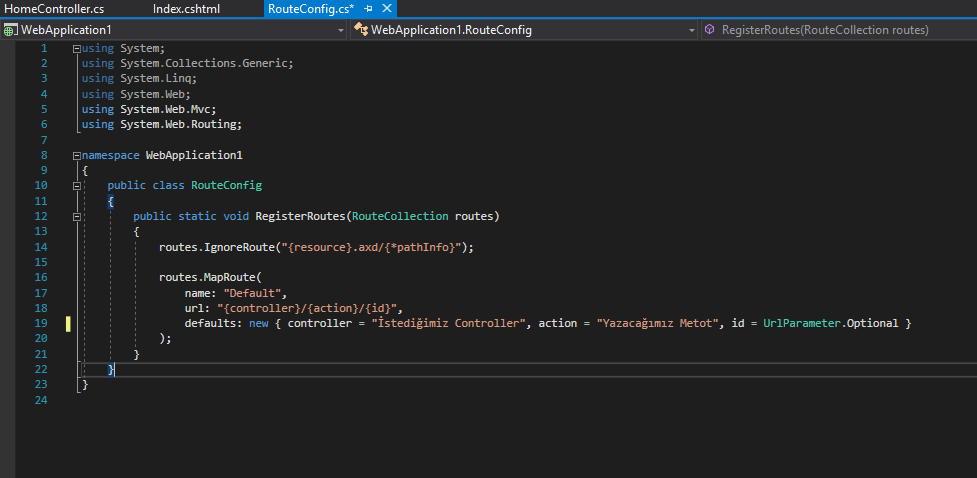This screenshot has height=478, width=977.
Task: Open the Index.cshtml tab
Action: pos(186,9)
